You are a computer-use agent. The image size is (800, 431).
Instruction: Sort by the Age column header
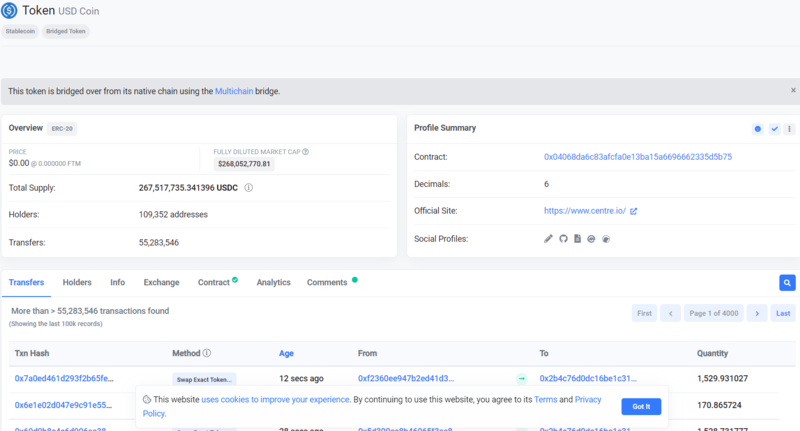click(x=286, y=353)
